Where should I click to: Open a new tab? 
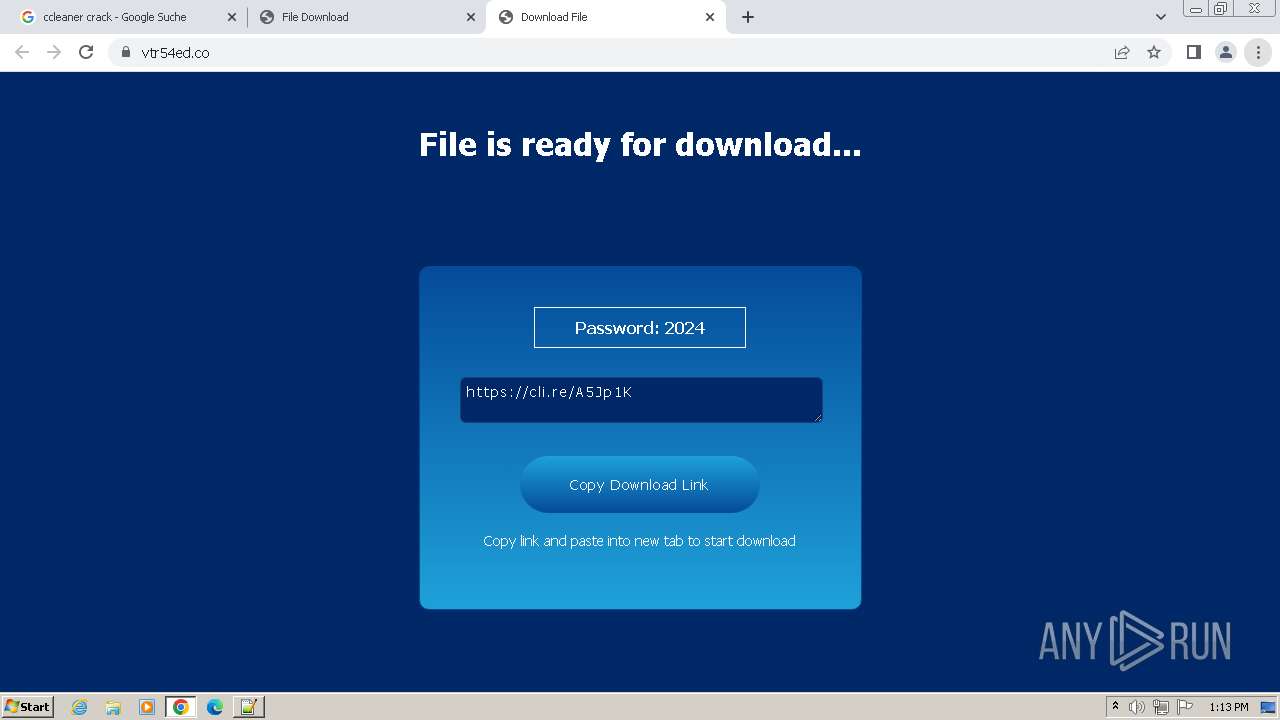click(747, 17)
